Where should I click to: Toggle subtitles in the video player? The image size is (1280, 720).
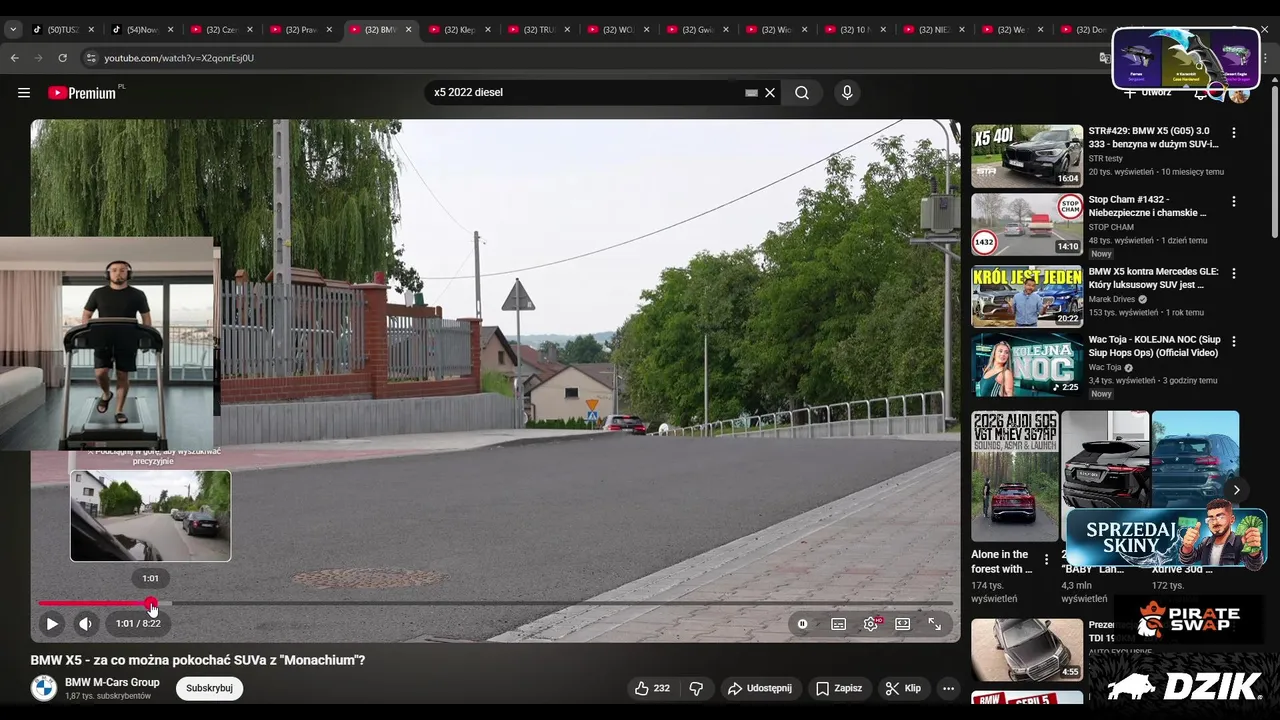pyautogui.click(x=838, y=624)
